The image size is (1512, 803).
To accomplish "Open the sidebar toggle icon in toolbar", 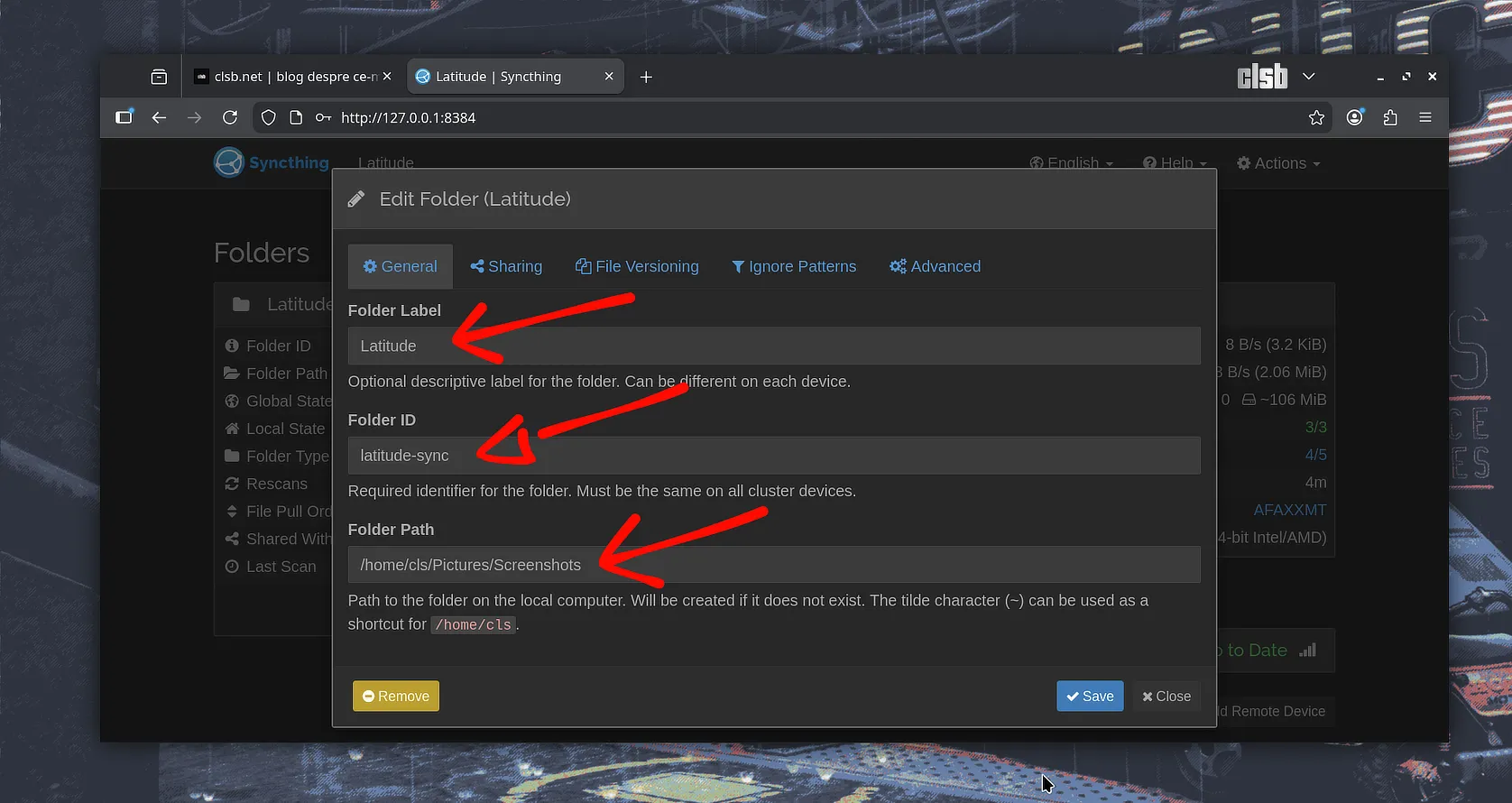I will tap(124, 117).
